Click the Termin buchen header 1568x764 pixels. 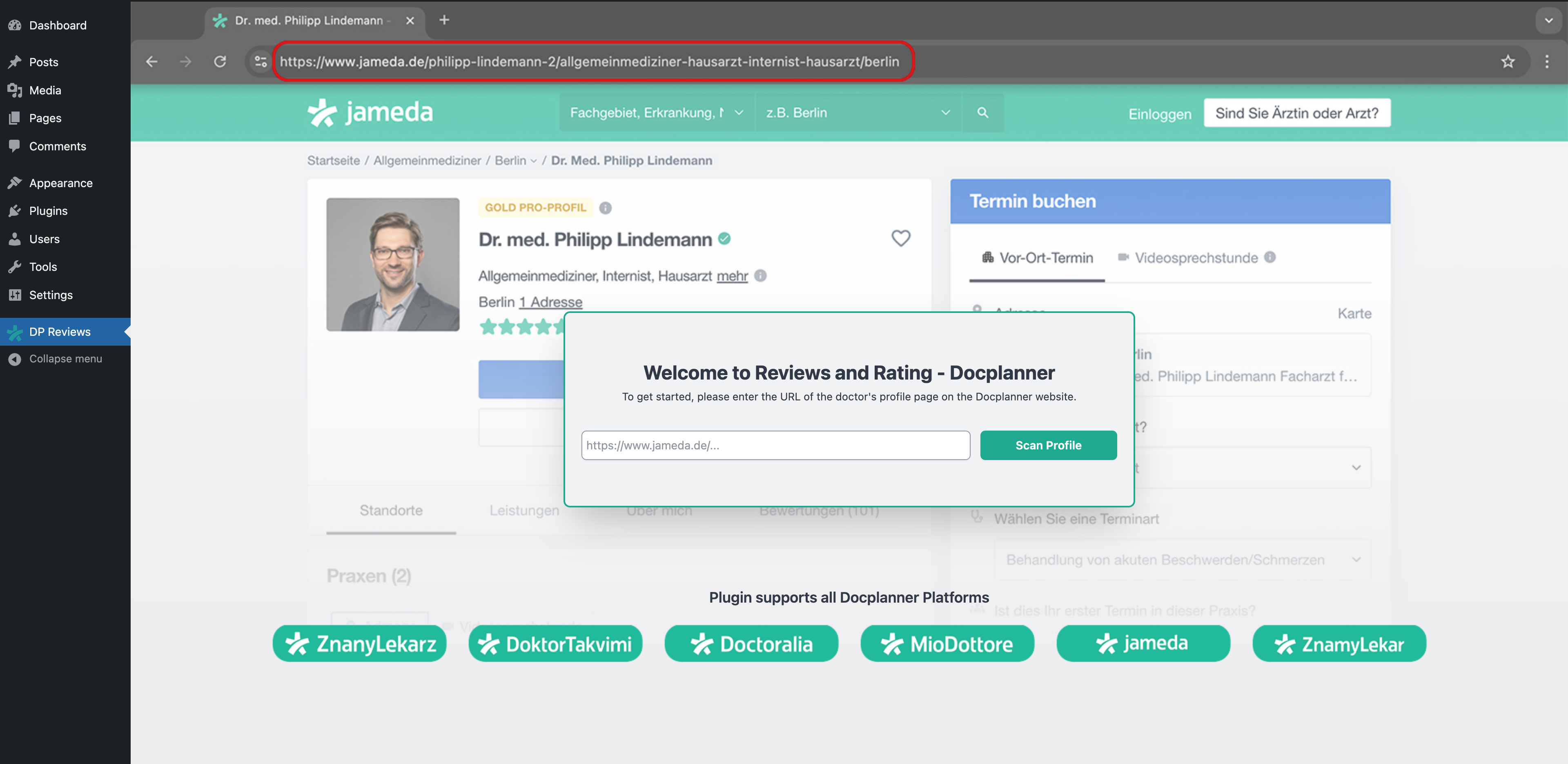coord(1170,201)
